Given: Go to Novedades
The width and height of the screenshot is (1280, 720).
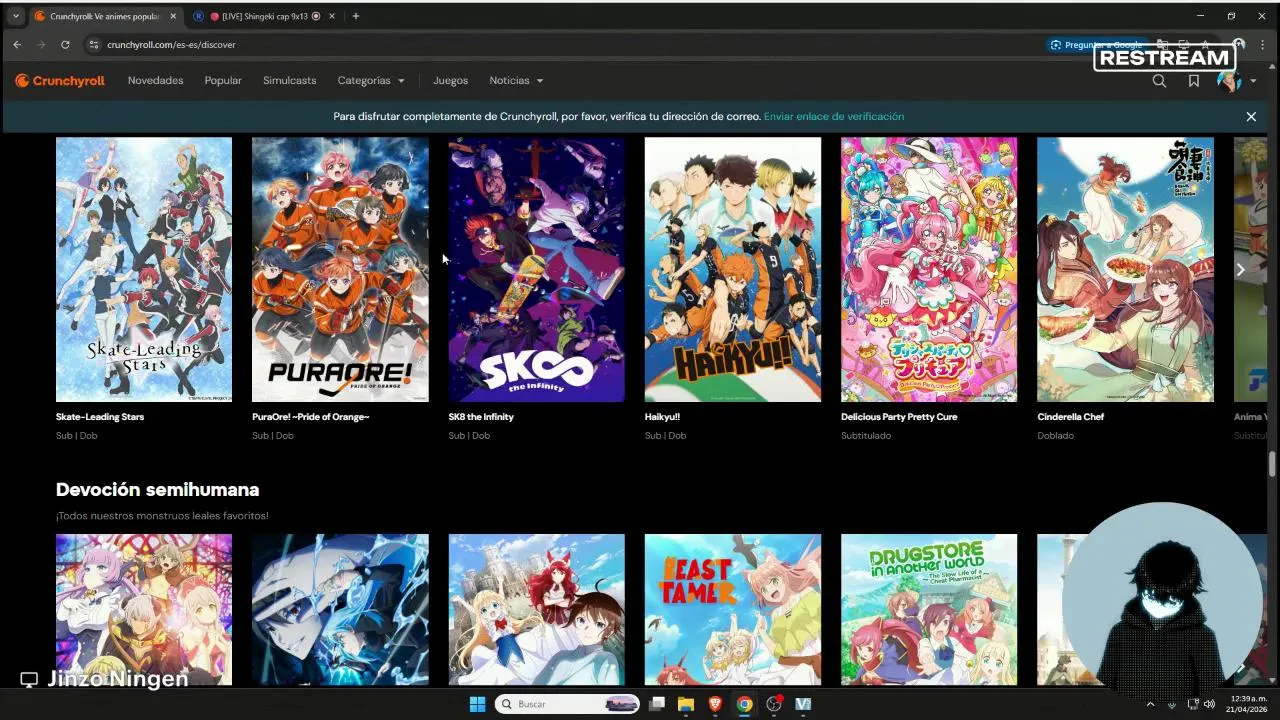Looking at the screenshot, I should pyautogui.click(x=155, y=81).
